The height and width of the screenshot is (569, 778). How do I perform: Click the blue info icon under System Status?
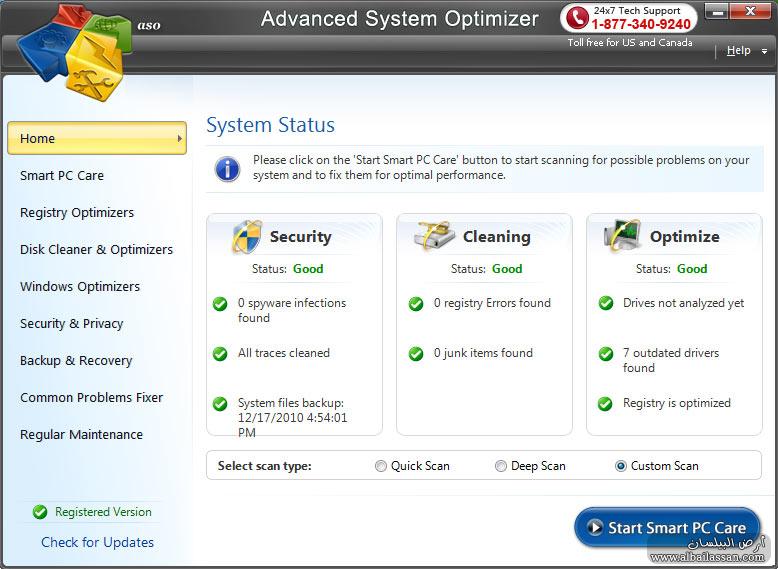(227, 169)
